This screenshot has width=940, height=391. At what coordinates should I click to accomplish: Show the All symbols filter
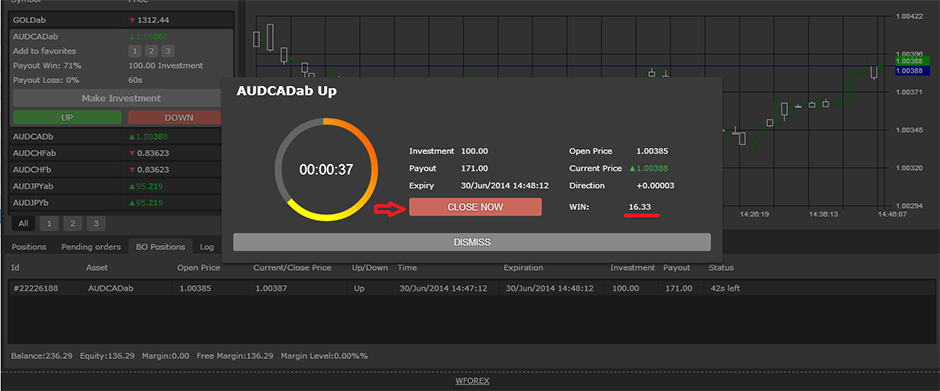pyautogui.click(x=23, y=224)
